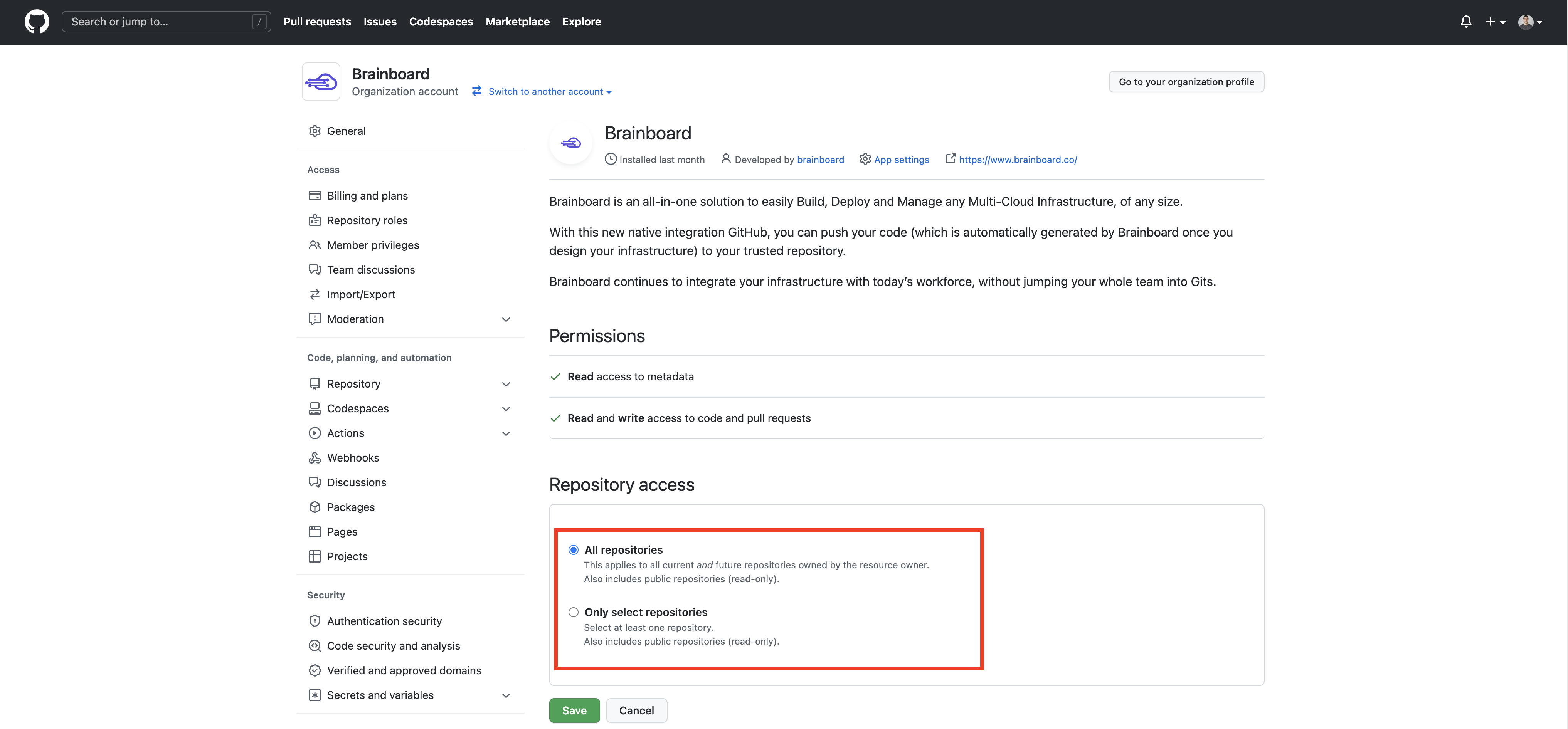
Task: Expand the Moderation section chevron
Action: point(505,319)
